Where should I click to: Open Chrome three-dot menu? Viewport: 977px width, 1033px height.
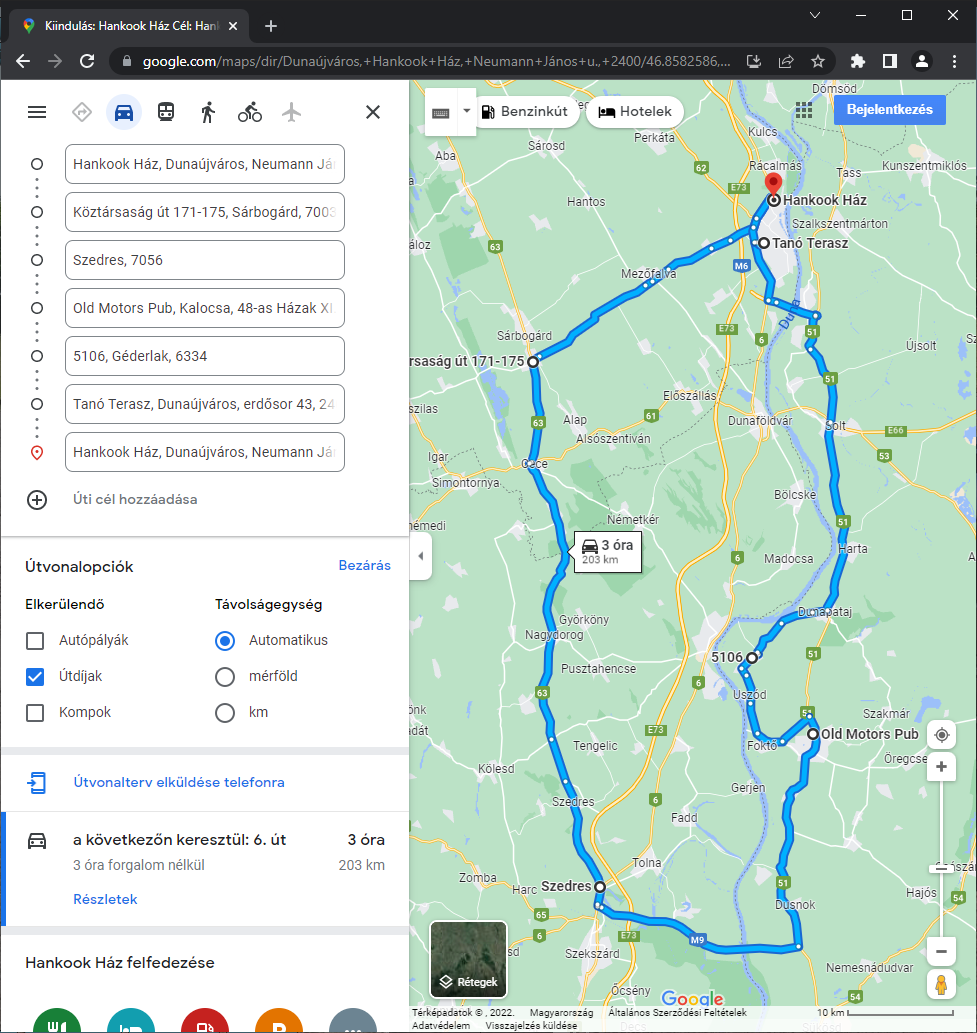coord(954,61)
